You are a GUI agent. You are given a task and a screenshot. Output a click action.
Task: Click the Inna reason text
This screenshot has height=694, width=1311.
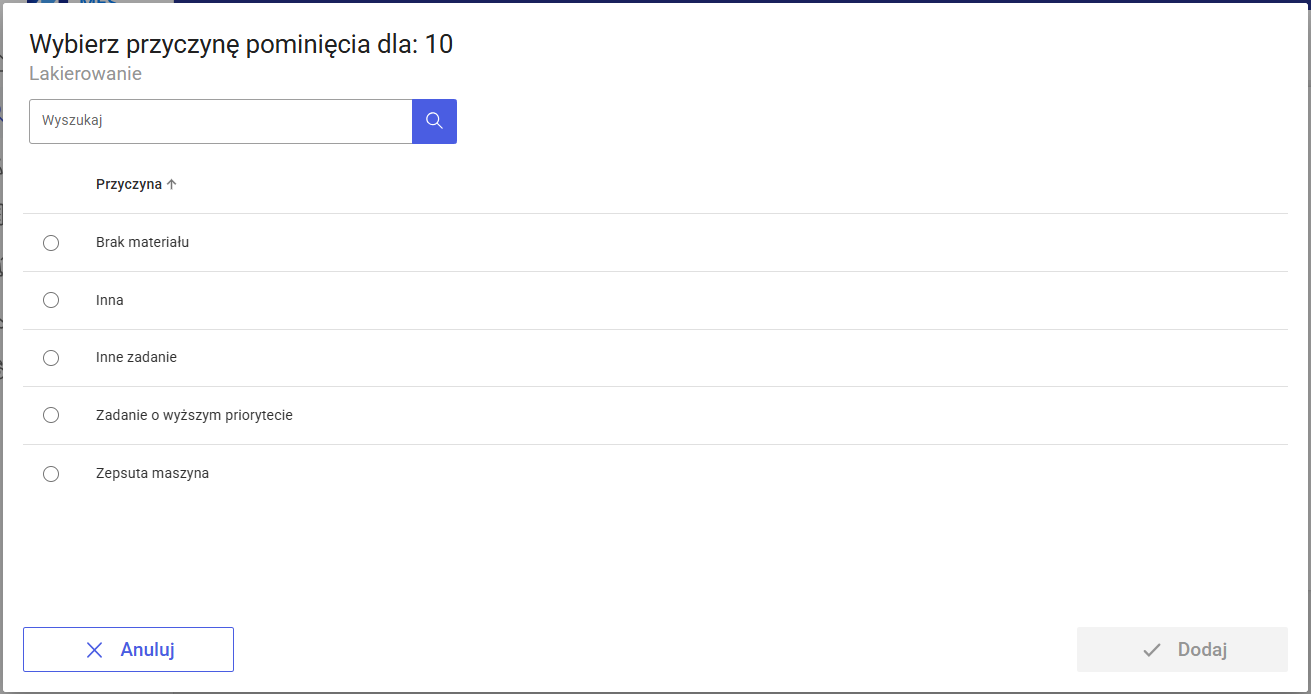(110, 300)
